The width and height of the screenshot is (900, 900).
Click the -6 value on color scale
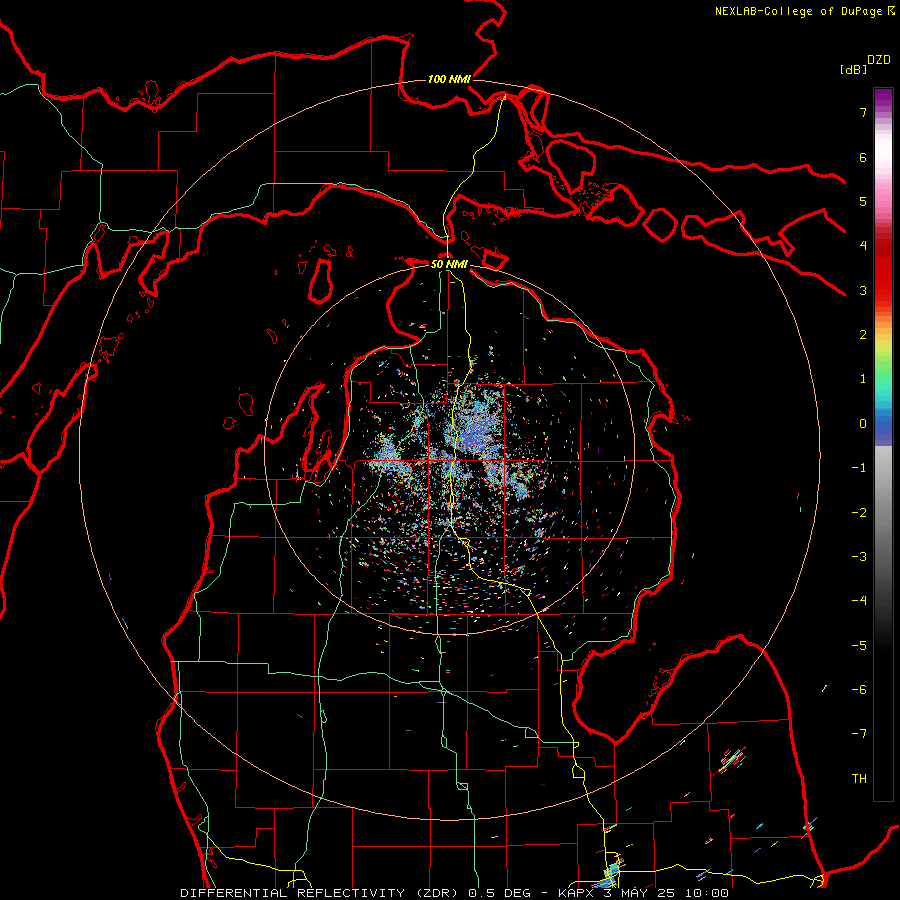859,690
